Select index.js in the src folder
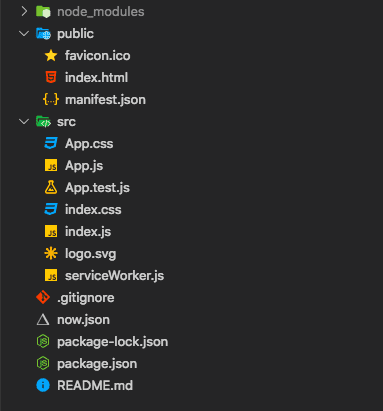 click(88, 231)
